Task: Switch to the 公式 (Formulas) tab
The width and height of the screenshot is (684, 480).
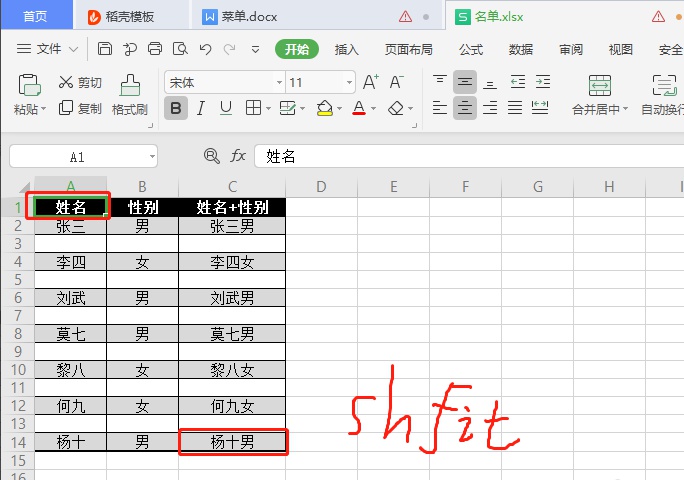Action: coord(471,49)
